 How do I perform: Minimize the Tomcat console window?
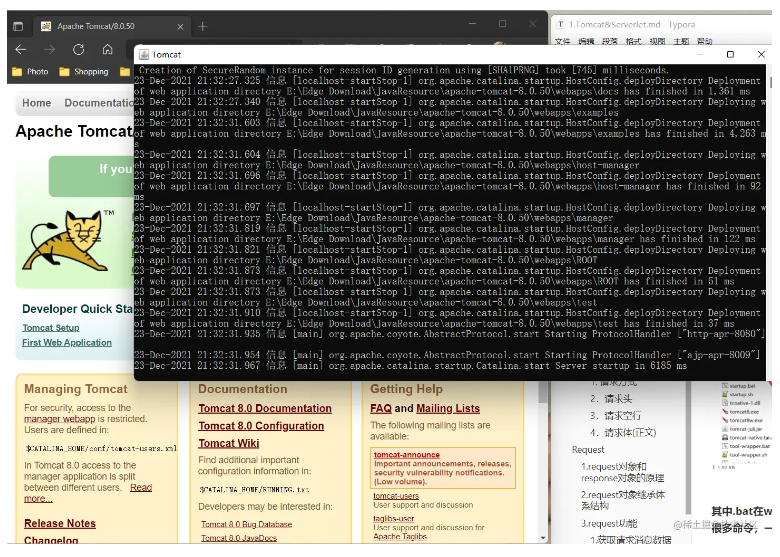click(700, 54)
